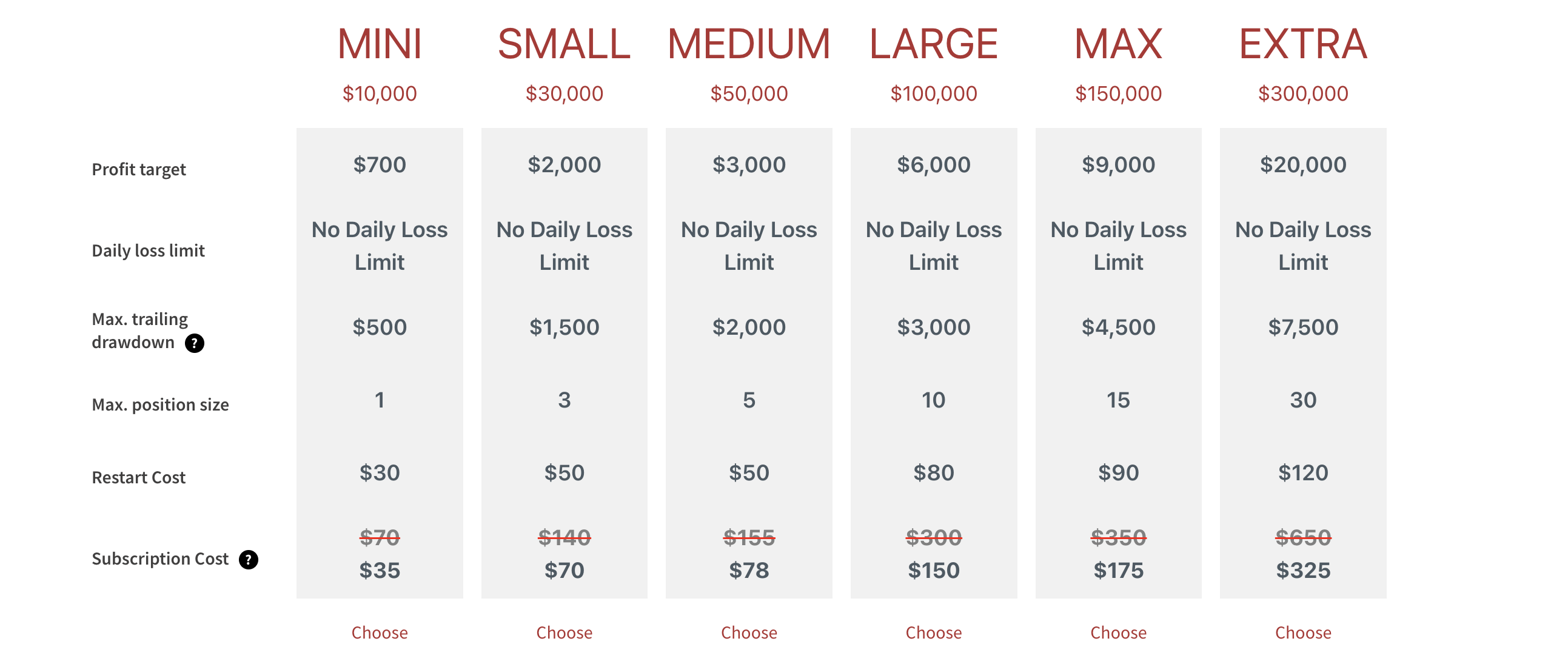Click the LARGE plan heading
1568x661 pixels.
coord(933,44)
